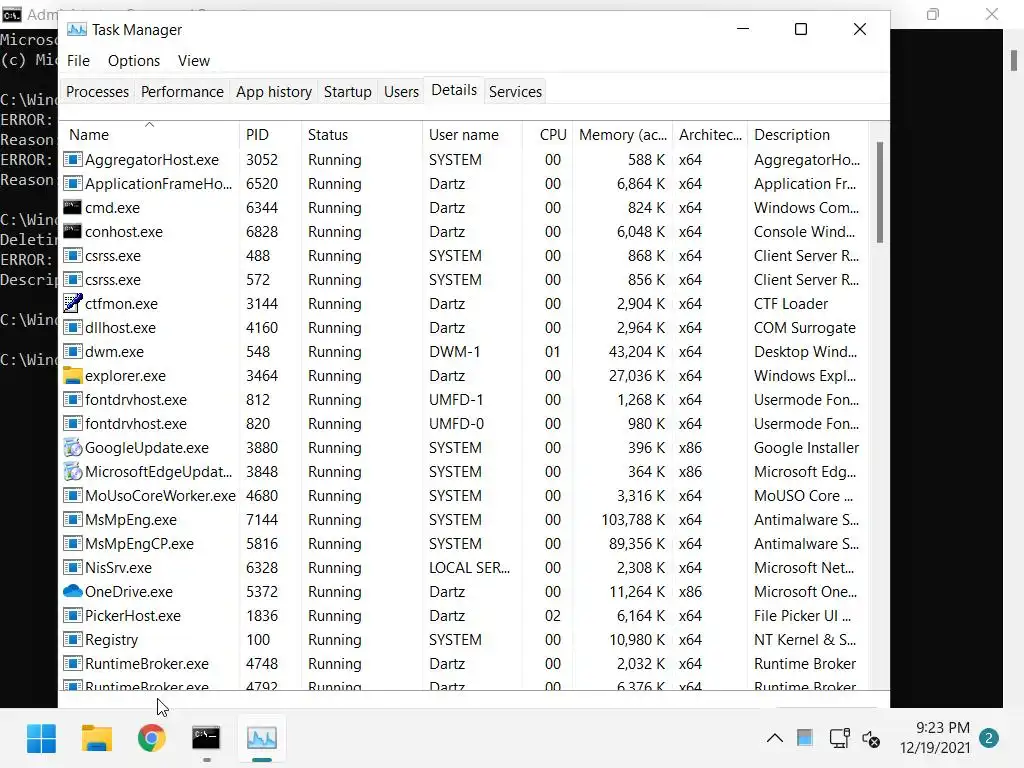Viewport: 1024px width, 768px height.
Task: Click the GoogleUpdate.exe installer icon
Action: [x=72, y=448]
